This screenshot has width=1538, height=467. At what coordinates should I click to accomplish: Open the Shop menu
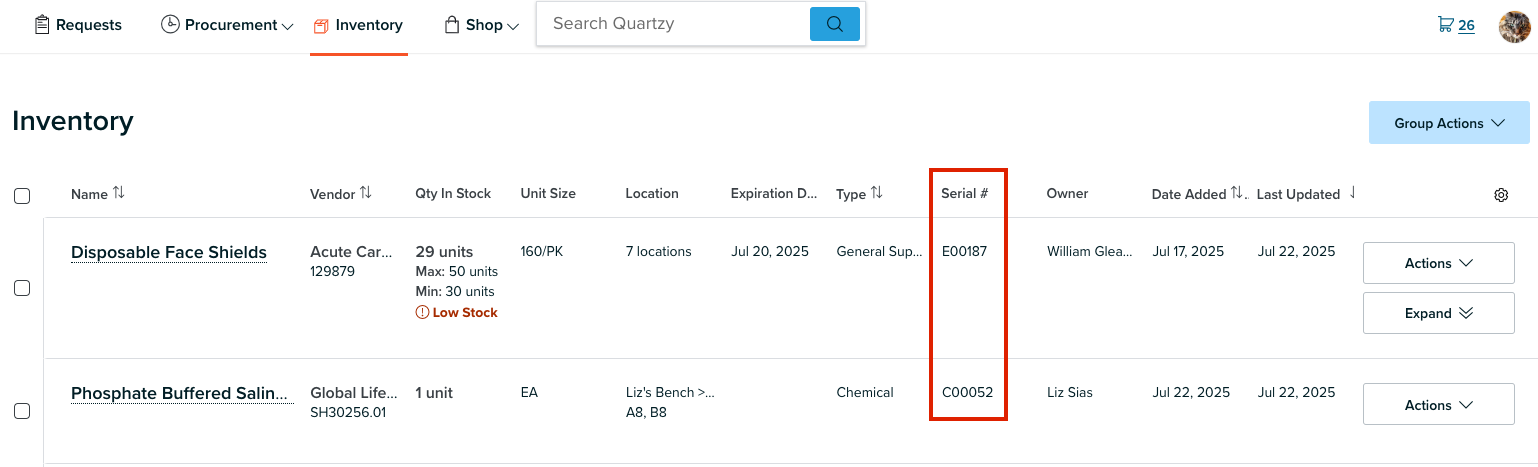tap(481, 25)
